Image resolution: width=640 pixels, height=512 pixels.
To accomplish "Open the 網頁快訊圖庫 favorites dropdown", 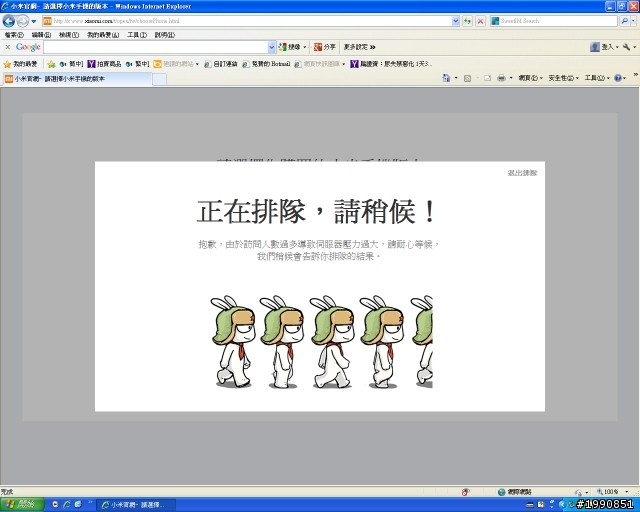I will 320,64.
